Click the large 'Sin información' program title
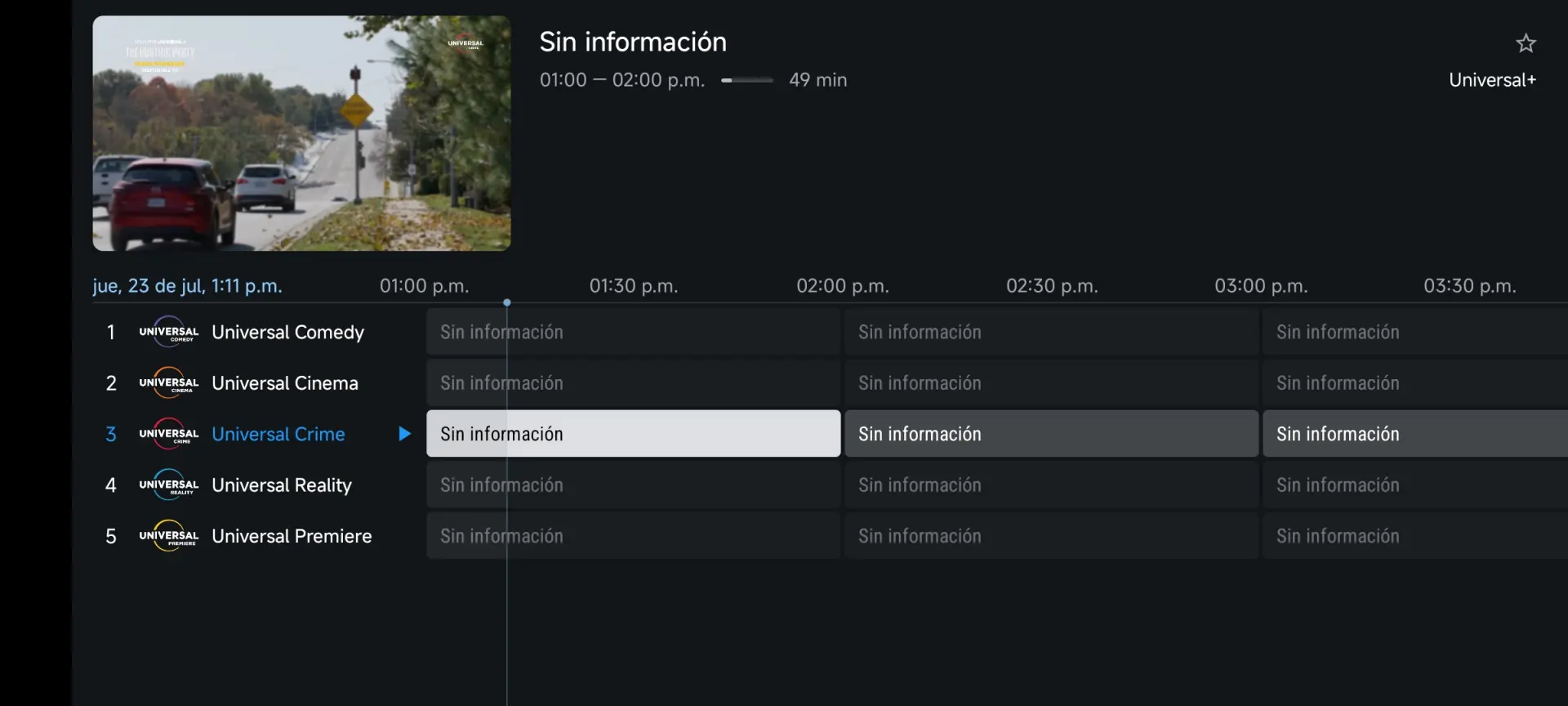The image size is (1568, 706). (633, 42)
